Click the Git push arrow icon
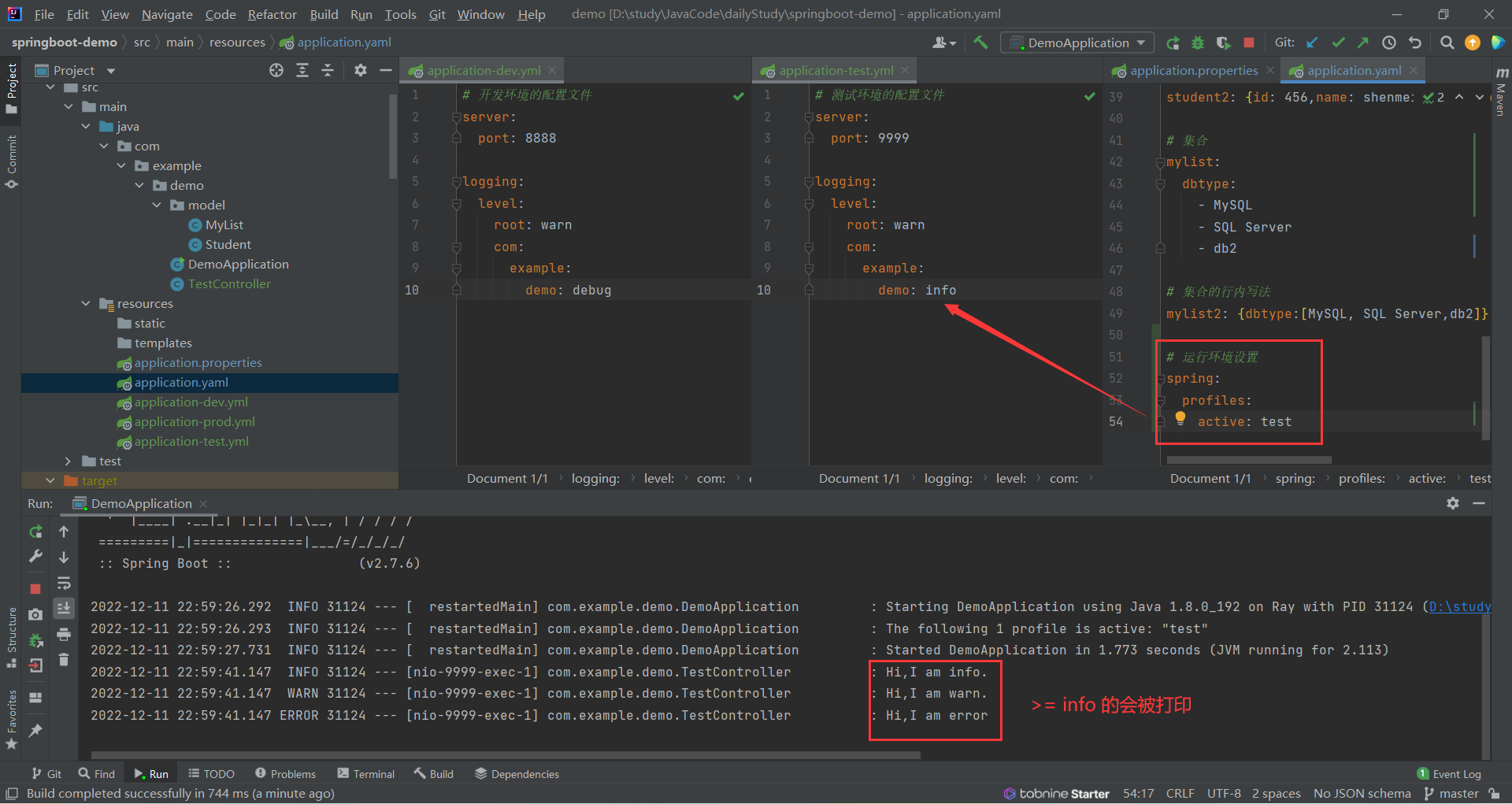The width and height of the screenshot is (1512, 804). tap(1363, 43)
